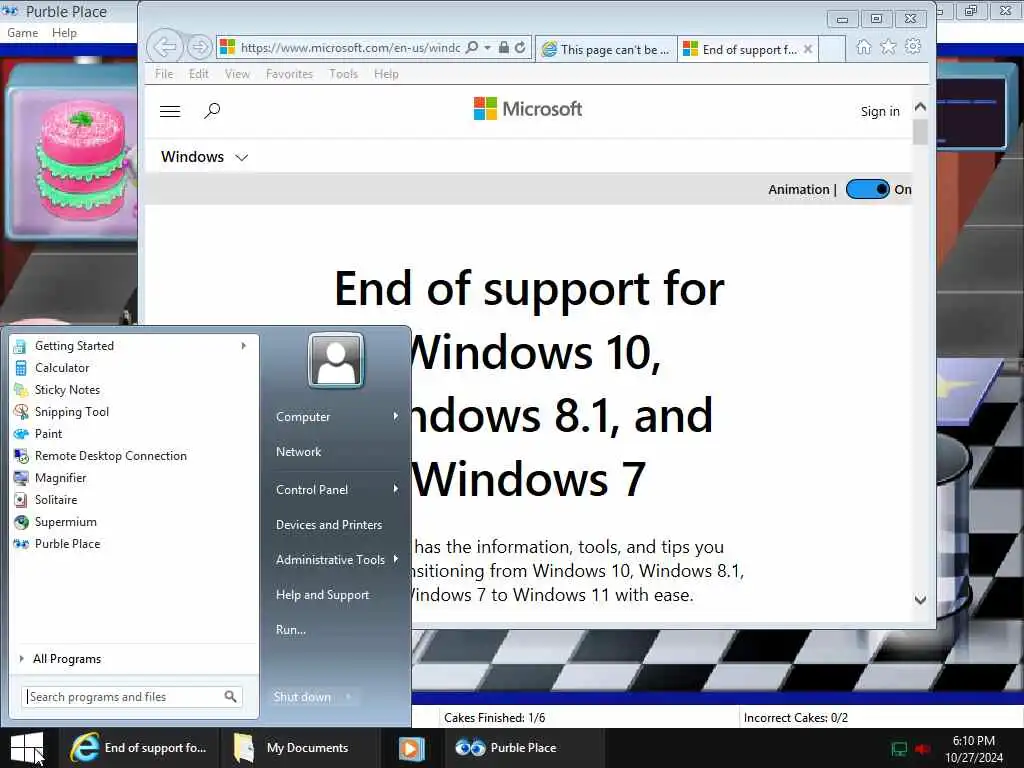This screenshot has height=768, width=1024.
Task: Expand Control Panel submenu
Action: (x=396, y=489)
